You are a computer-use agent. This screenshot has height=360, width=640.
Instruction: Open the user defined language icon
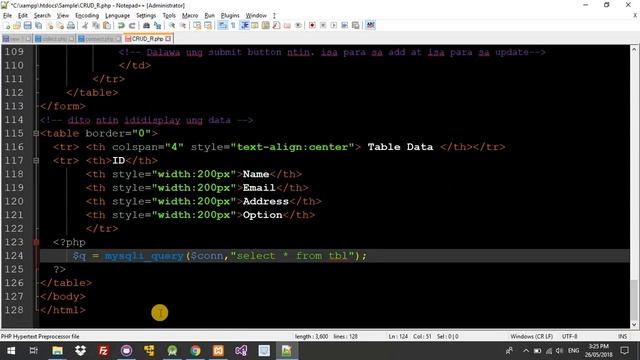[x=255, y=25]
